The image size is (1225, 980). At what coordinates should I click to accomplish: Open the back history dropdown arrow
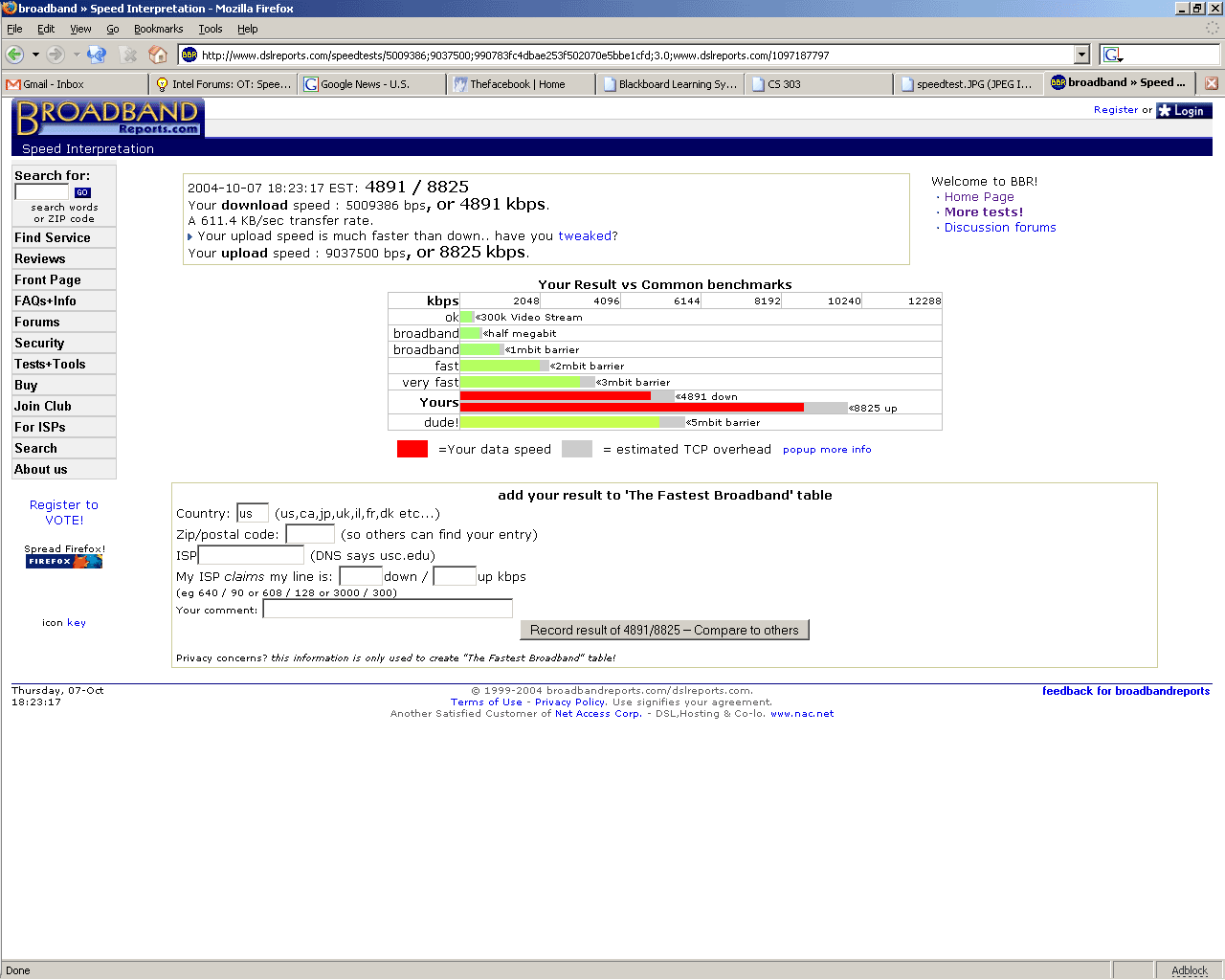(x=35, y=55)
